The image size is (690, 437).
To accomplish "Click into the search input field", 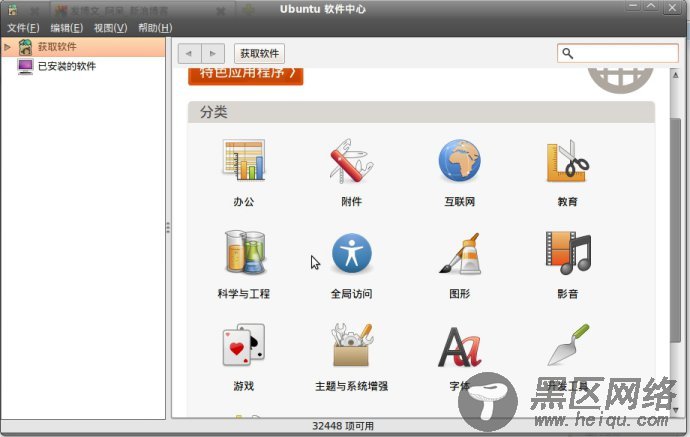I will tap(618, 53).
